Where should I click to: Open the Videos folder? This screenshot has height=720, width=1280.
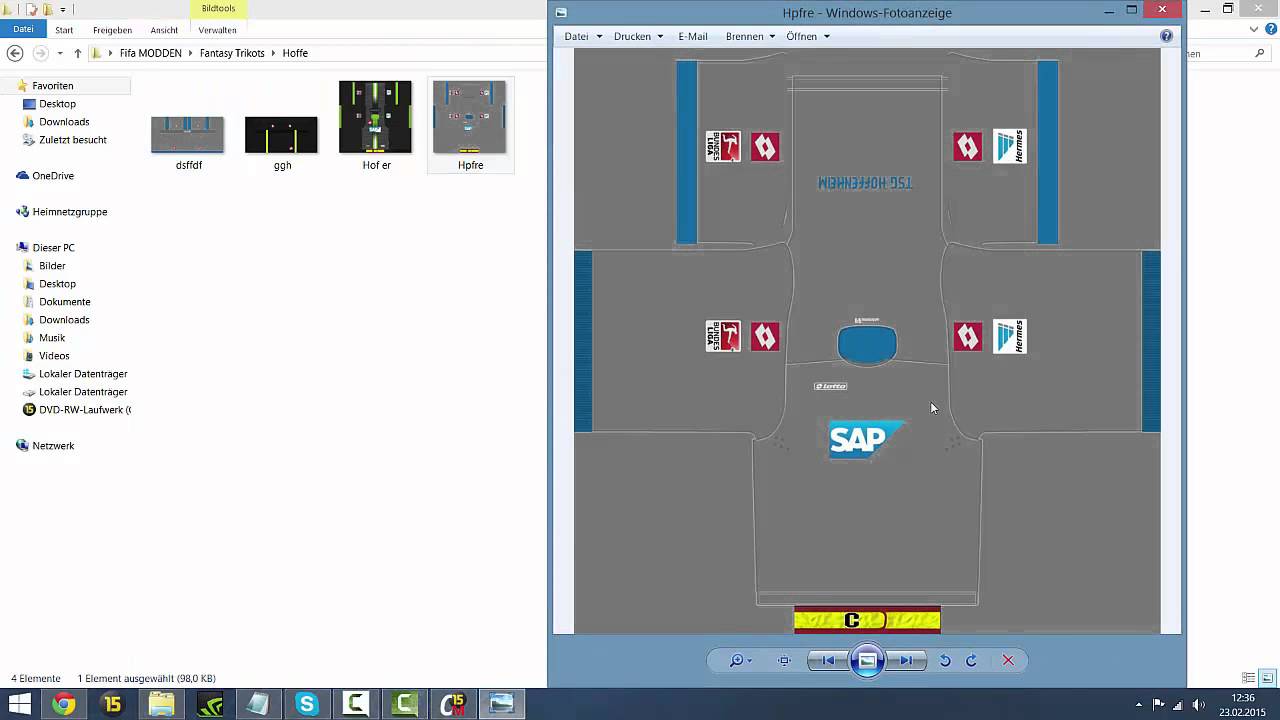click(x=54, y=356)
